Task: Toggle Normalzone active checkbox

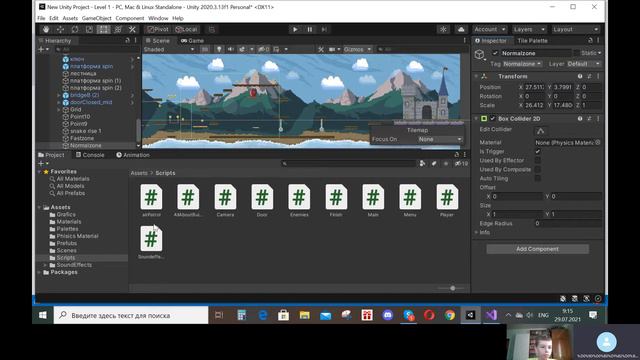Action: tap(495, 53)
